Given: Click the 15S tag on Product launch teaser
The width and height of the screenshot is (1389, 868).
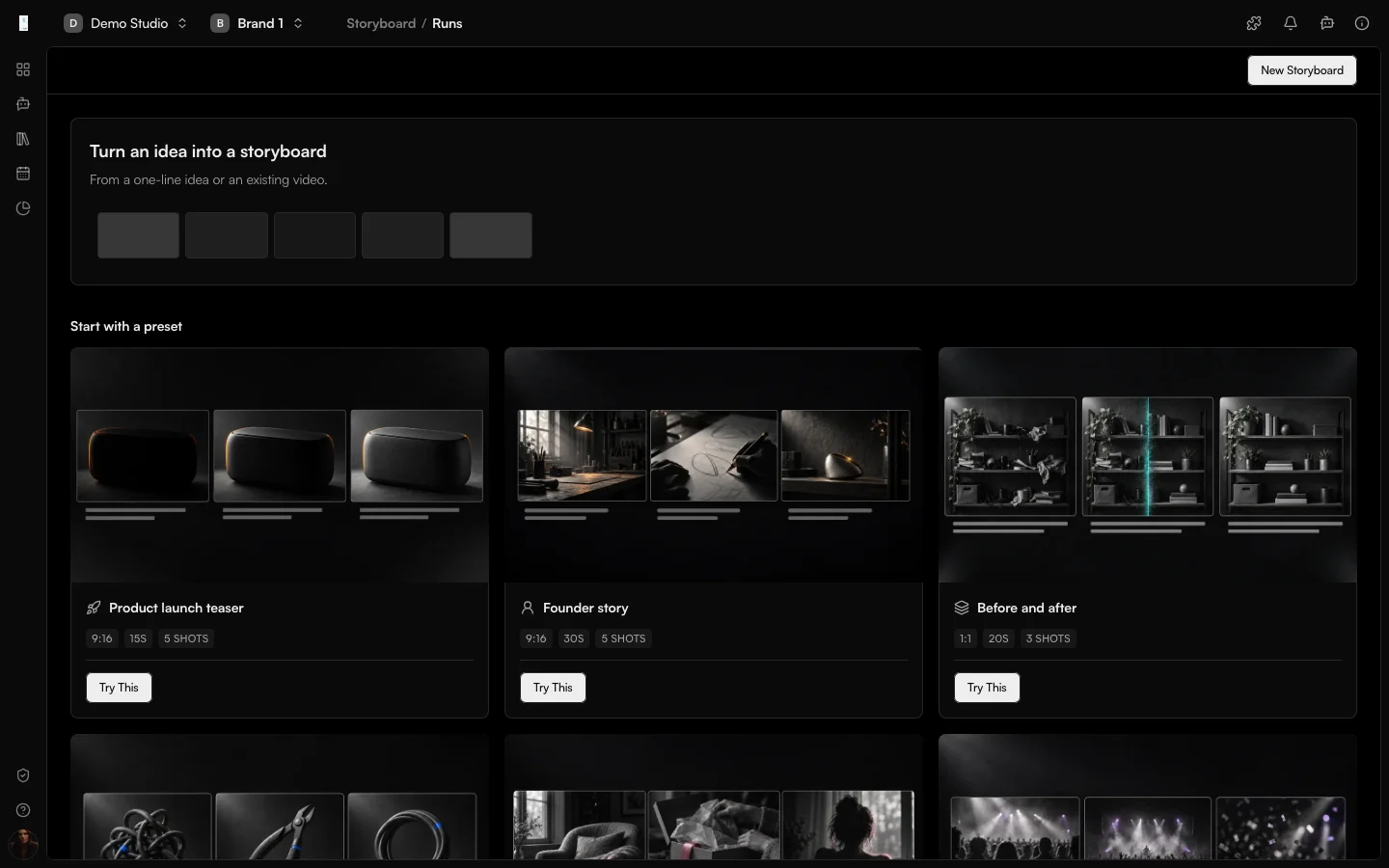Looking at the screenshot, I should pos(138,638).
